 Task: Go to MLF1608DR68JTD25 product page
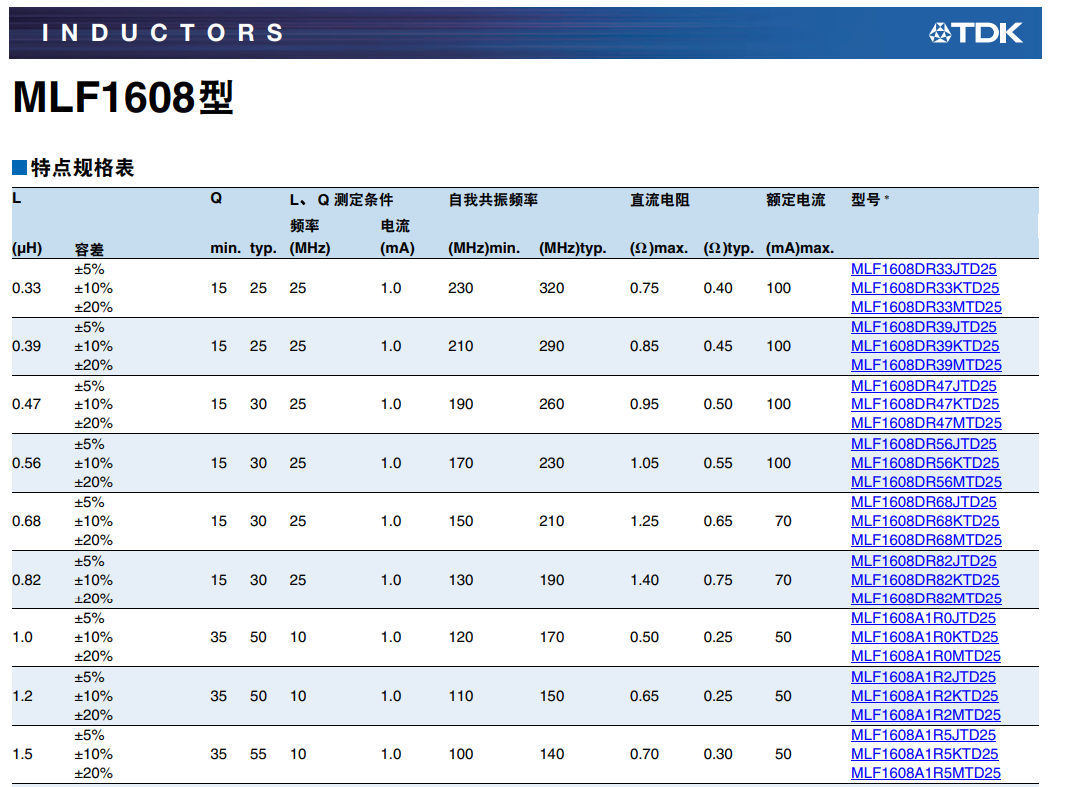point(924,502)
